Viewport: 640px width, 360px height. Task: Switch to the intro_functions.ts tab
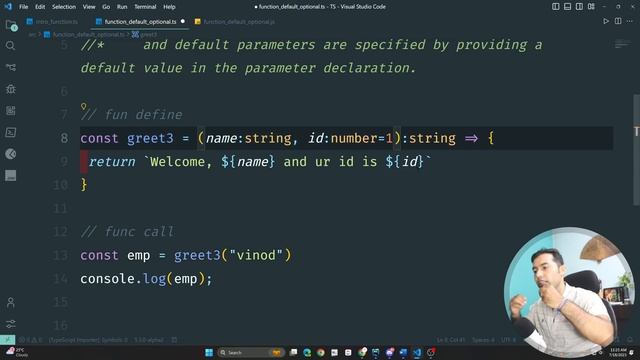53,22
